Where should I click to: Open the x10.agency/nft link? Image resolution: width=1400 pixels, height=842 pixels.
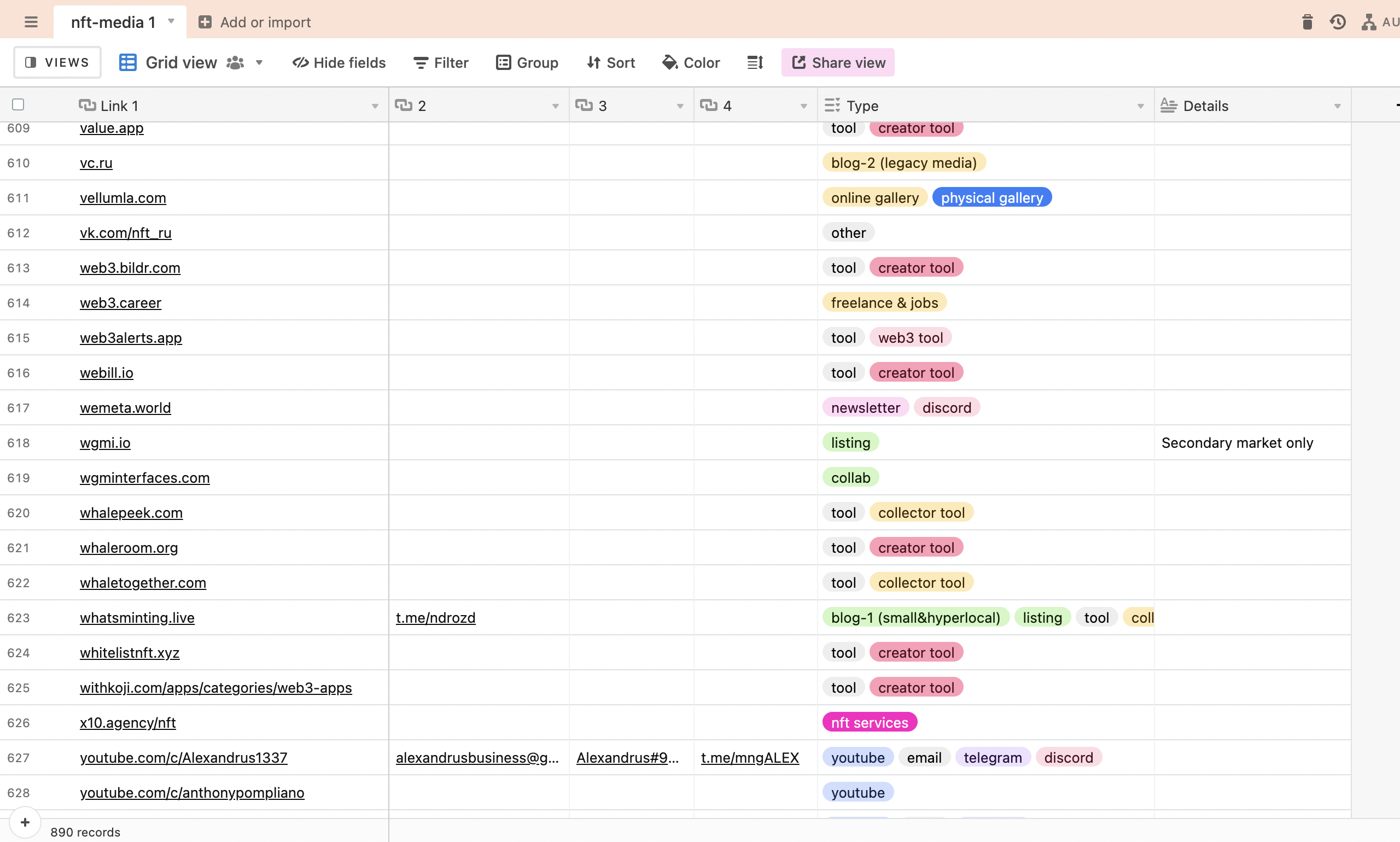(x=127, y=722)
